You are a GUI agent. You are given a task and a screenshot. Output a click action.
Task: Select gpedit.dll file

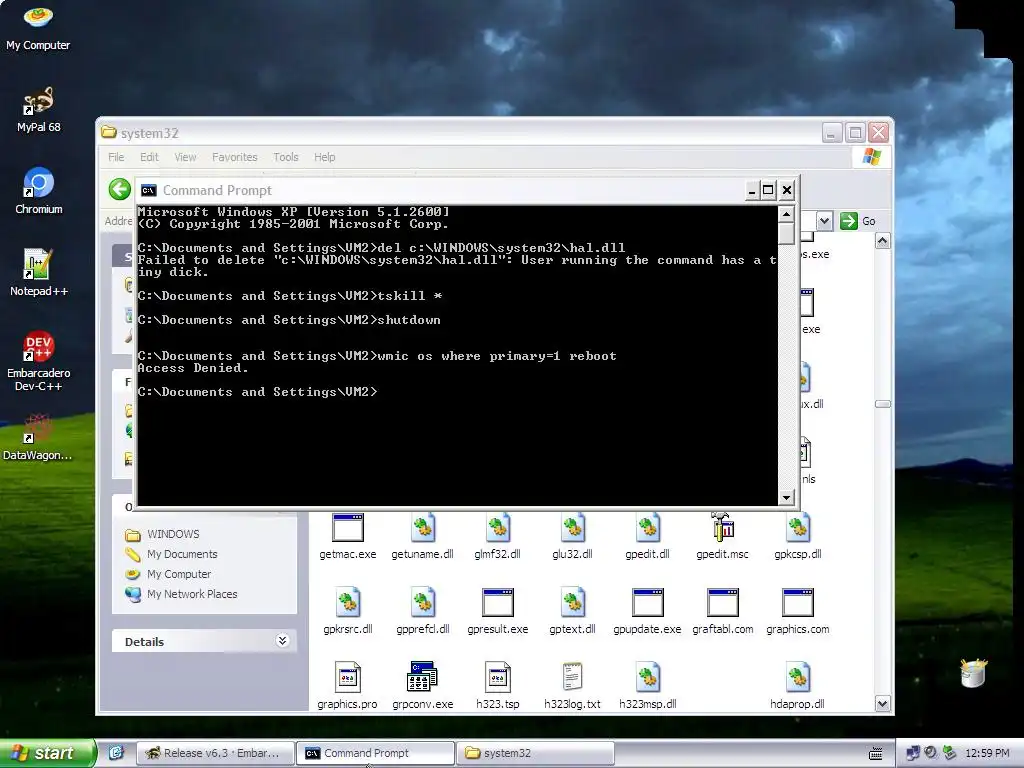click(x=648, y=537)
